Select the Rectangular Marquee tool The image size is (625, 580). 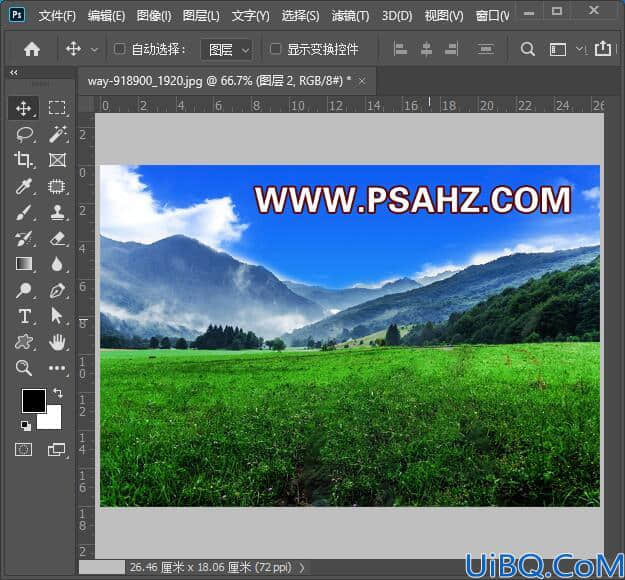(57, 108)
